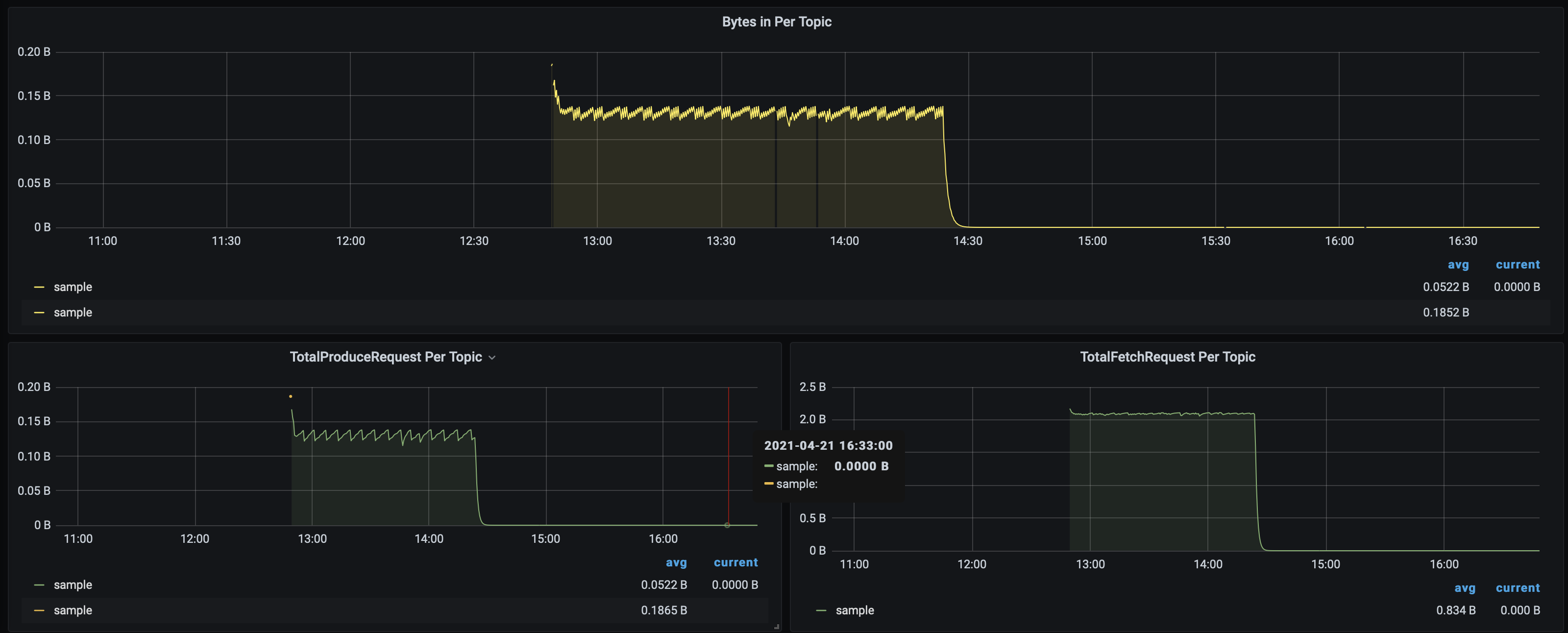
Task: Toggle green sample series in TotalProduceRequest legend
Action: pyautogui.click(x=73, y=585)
